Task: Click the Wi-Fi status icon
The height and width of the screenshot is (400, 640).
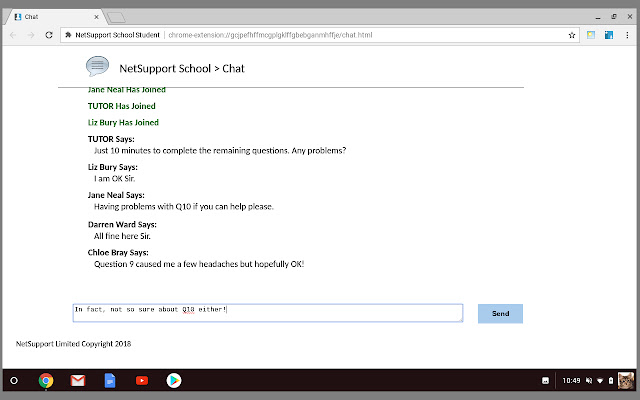Action: (600, 380)
